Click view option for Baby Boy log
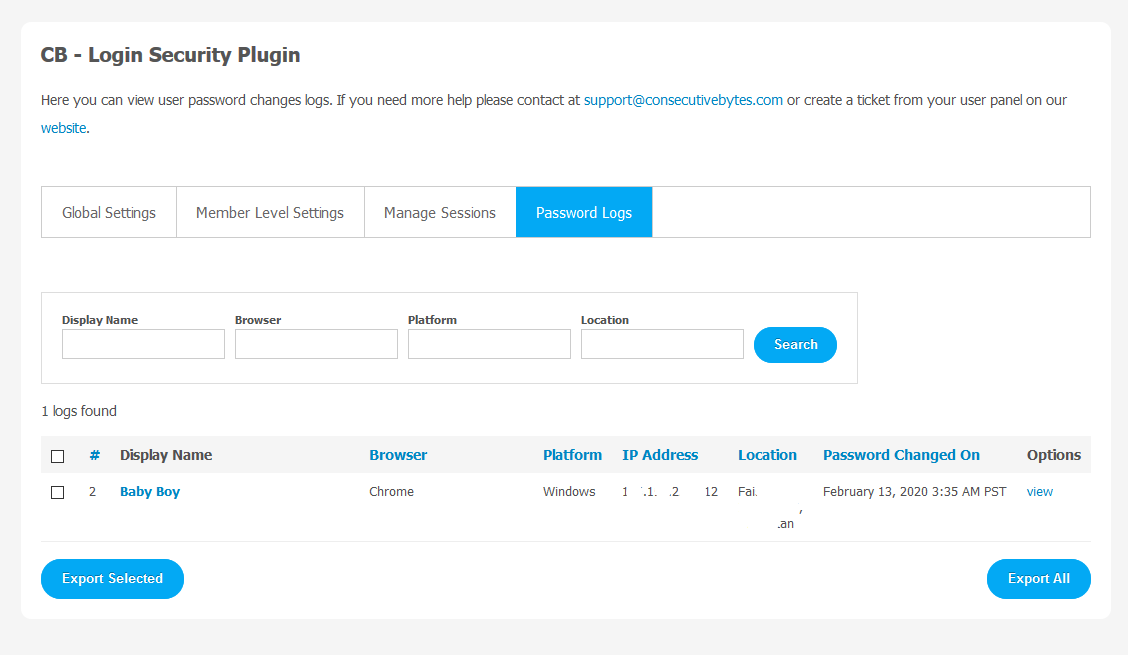This screenshot has height=655, width=1128. click(1039, 492)
